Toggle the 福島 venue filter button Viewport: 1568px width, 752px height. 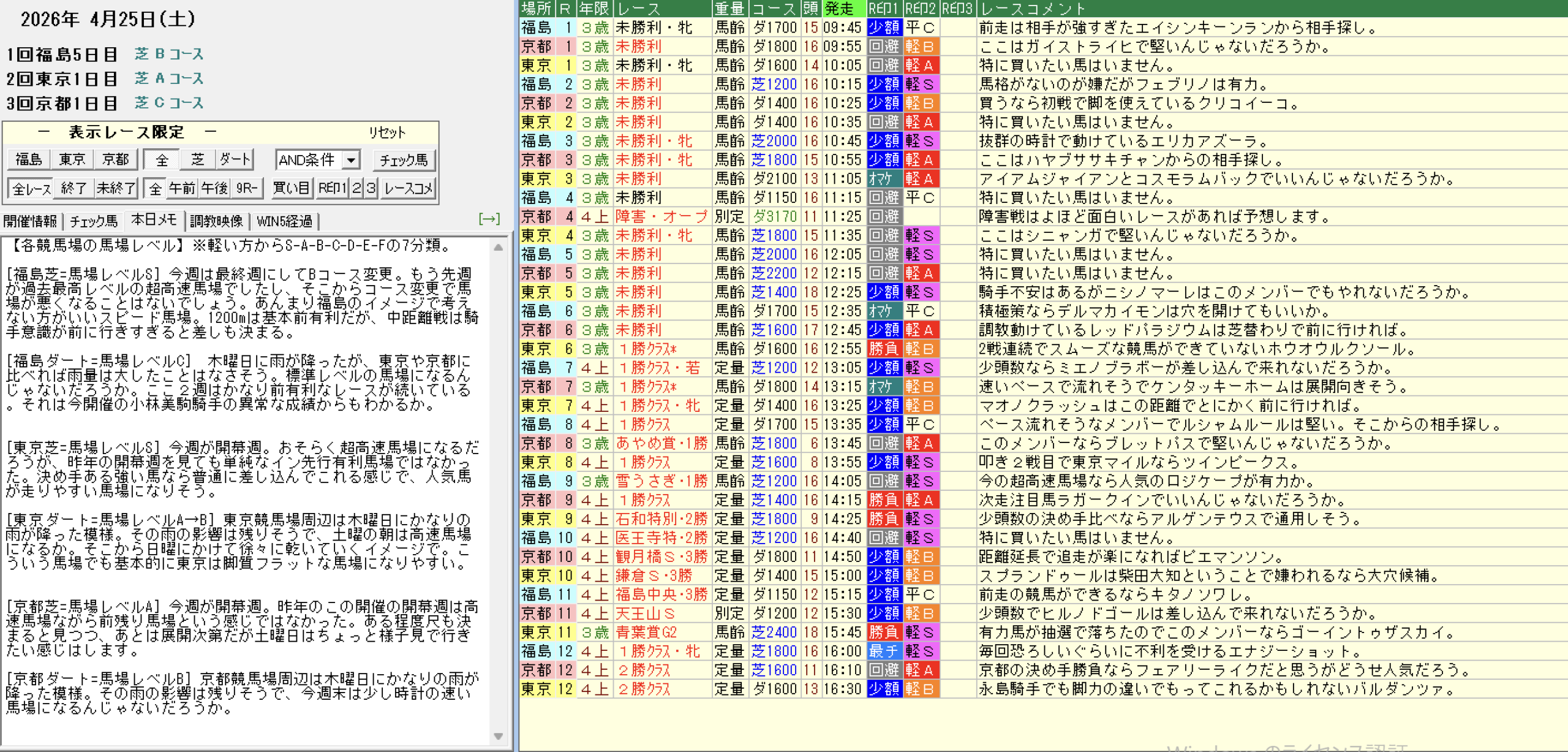tap(29, 159)
